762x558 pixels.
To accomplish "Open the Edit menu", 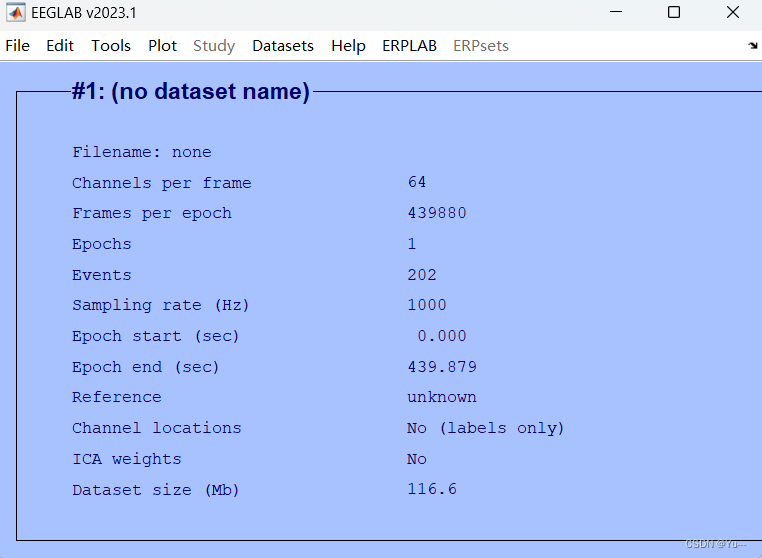I will [60, 46].
